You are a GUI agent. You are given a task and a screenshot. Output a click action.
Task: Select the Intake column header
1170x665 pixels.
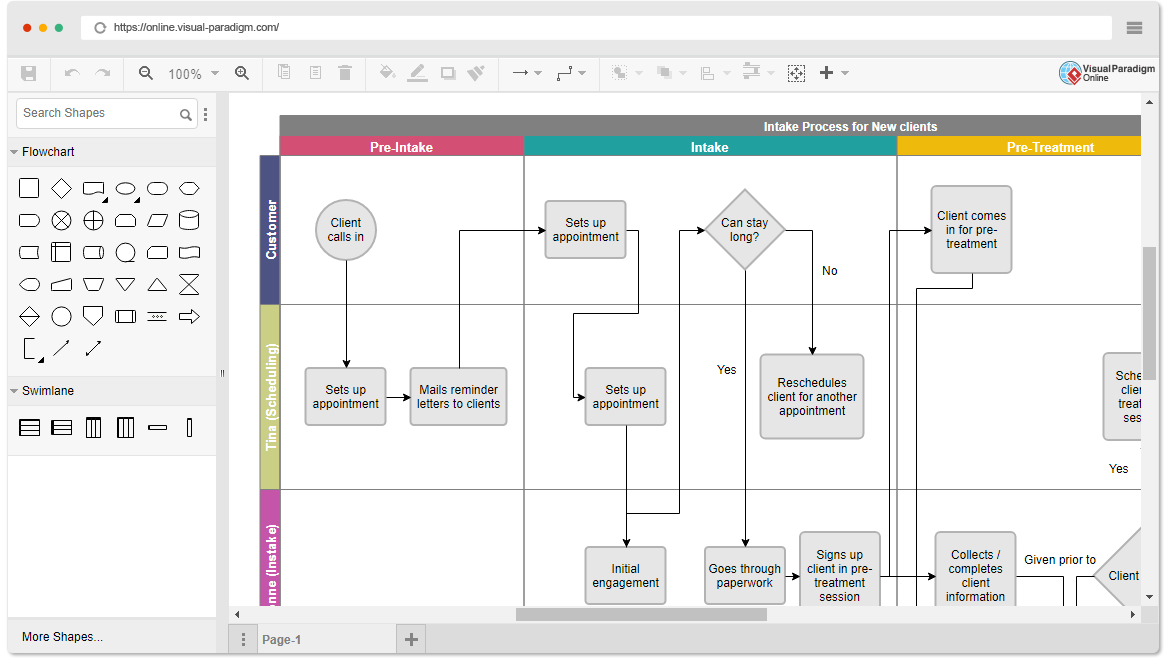tap(710, 147)
